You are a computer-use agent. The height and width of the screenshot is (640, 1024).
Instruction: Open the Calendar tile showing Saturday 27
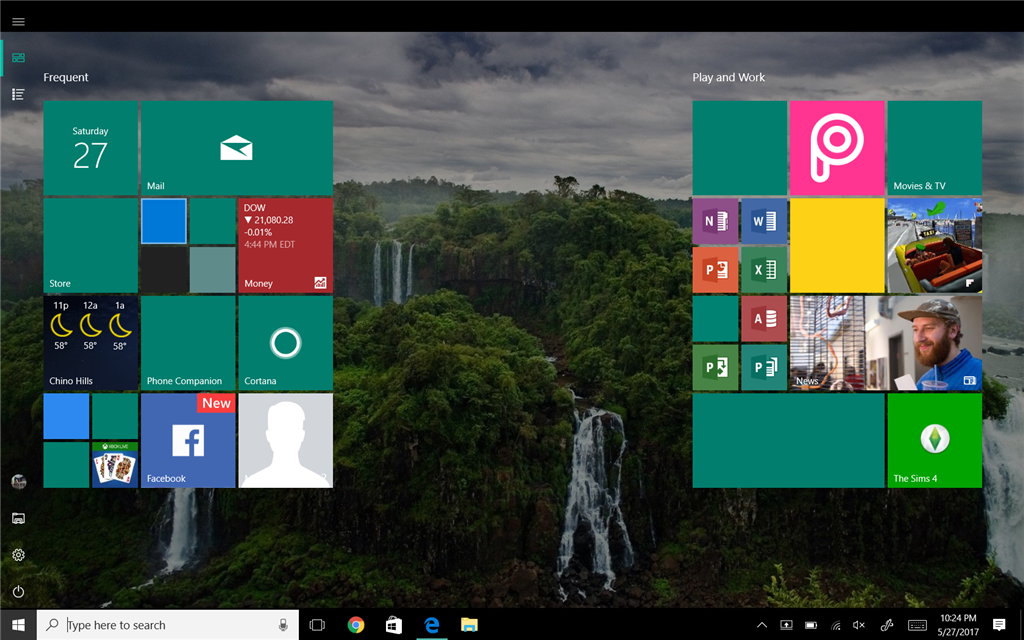tap(91, 148)
